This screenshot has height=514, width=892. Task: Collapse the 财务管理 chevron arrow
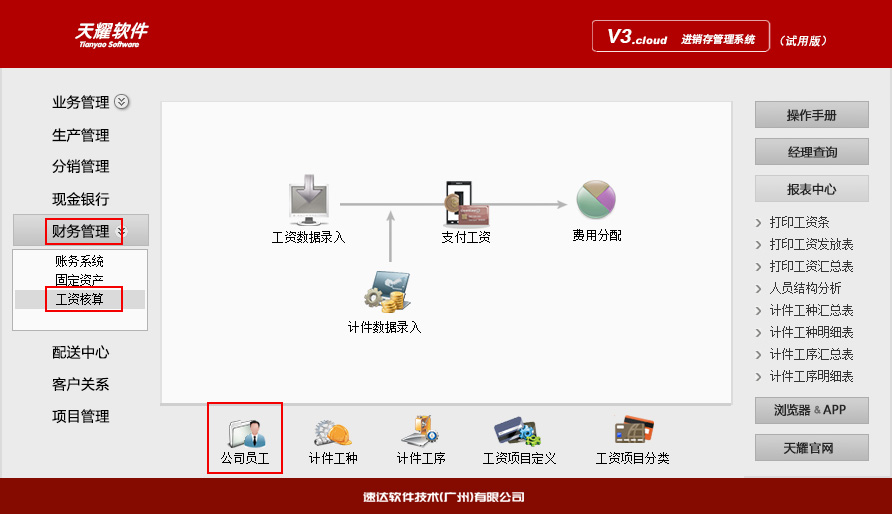pyautogui.click(x=122, y=231)
